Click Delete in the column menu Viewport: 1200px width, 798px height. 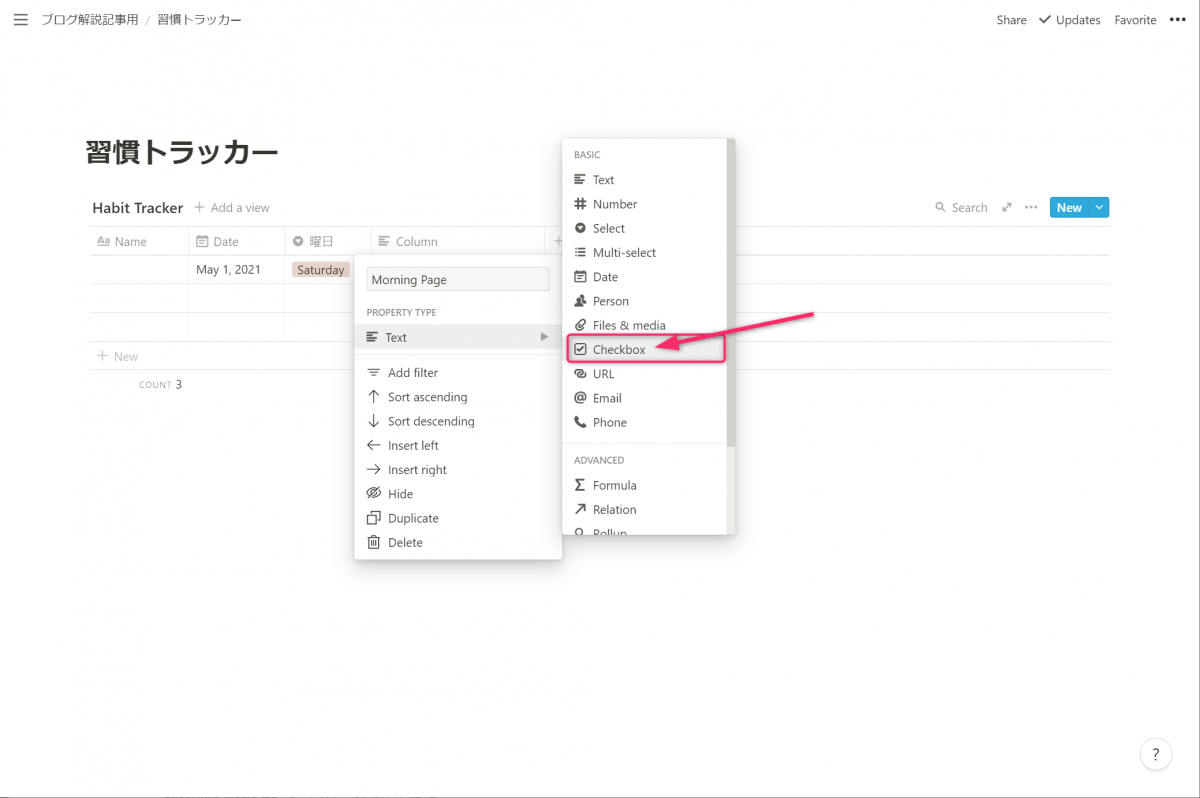point(405,542)
